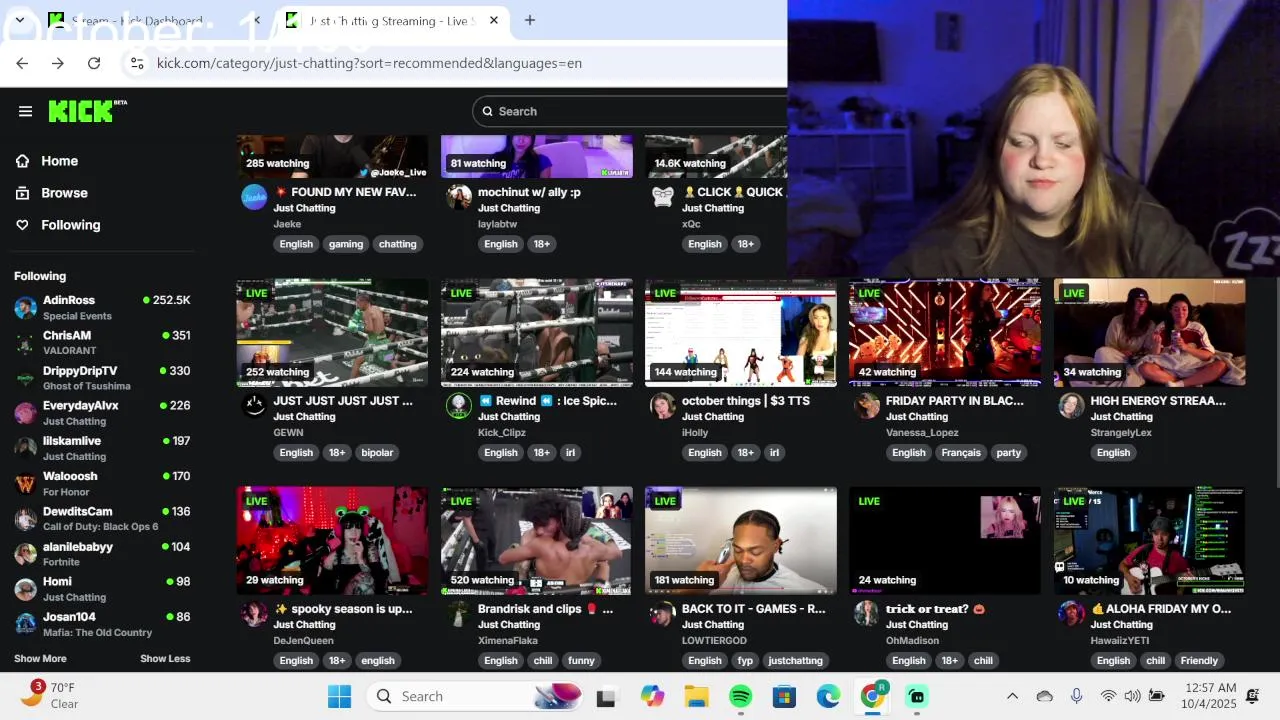Click StrangelyLex channel avatar
This screenshot has width=1280, height=720.
(1071, 405)
